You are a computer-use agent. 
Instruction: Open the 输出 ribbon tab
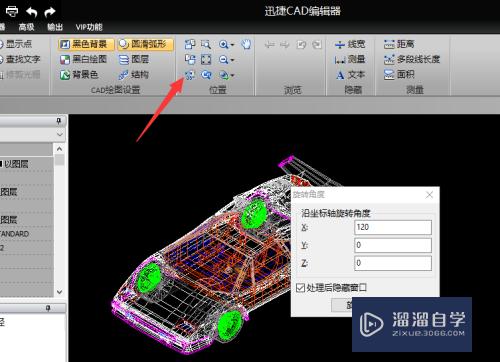[x=55, y=27]
